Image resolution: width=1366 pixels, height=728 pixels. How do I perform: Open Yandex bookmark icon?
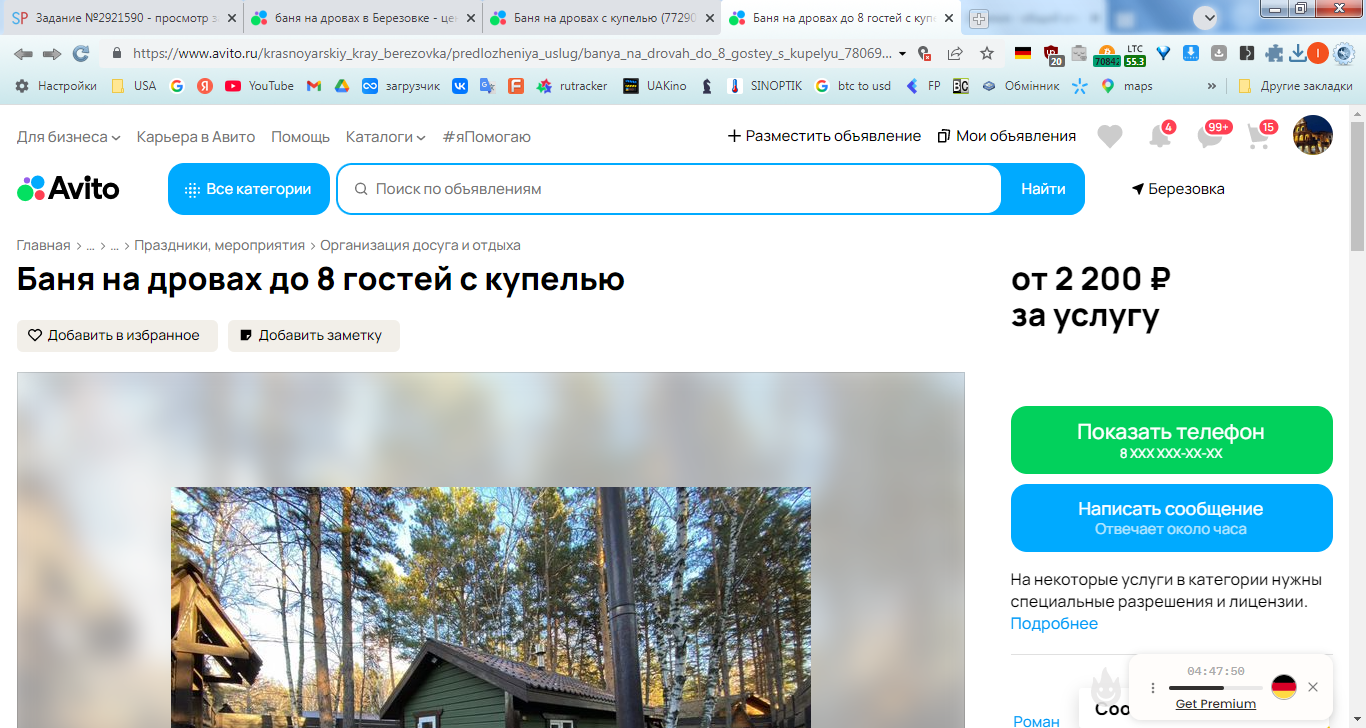point(204,86)
